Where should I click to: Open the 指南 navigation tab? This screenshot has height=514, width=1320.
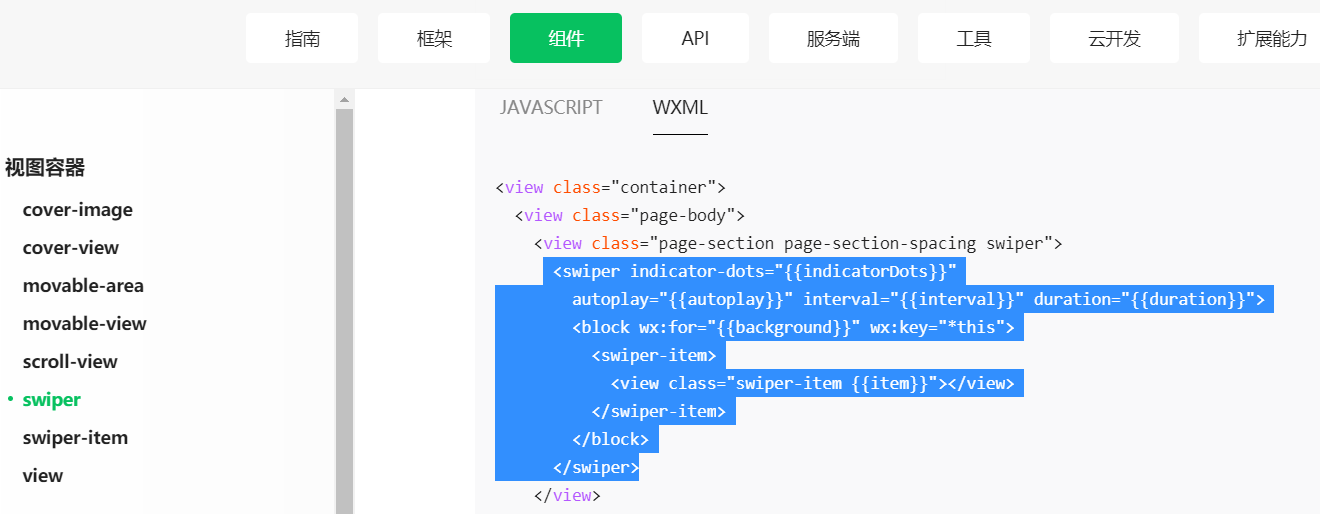point(302,38)
